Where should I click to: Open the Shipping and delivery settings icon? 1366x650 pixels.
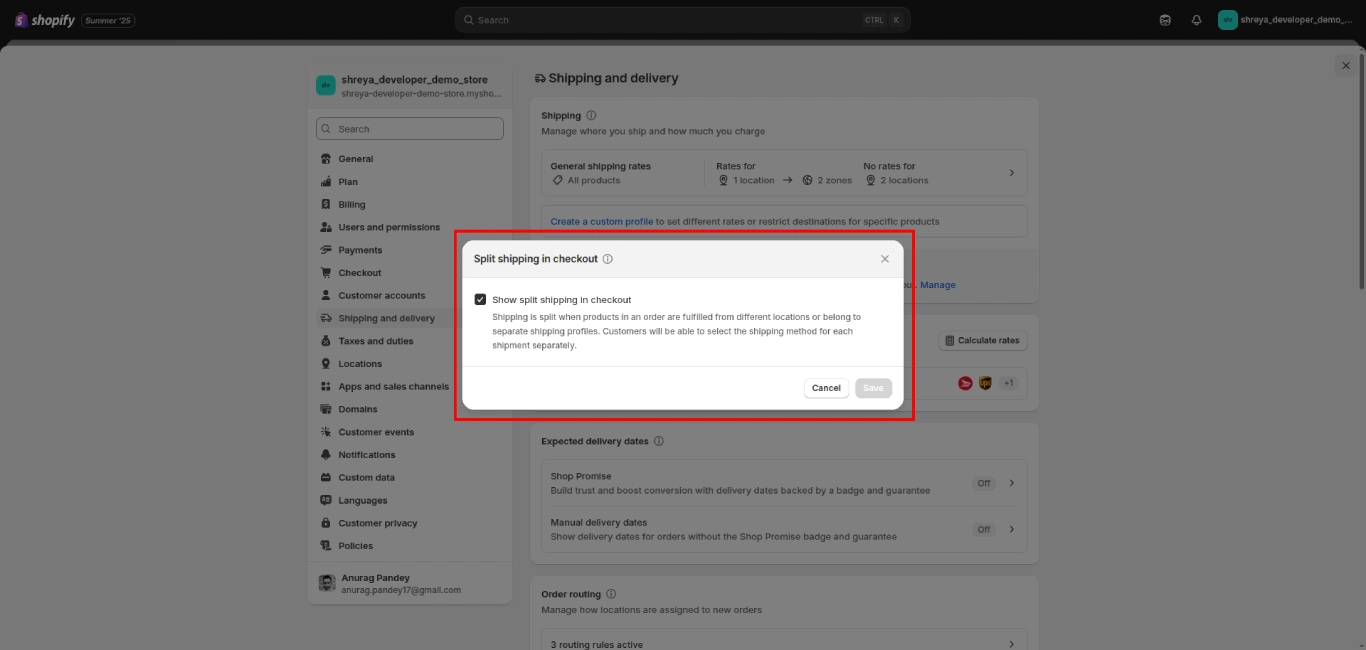point(327,317)
